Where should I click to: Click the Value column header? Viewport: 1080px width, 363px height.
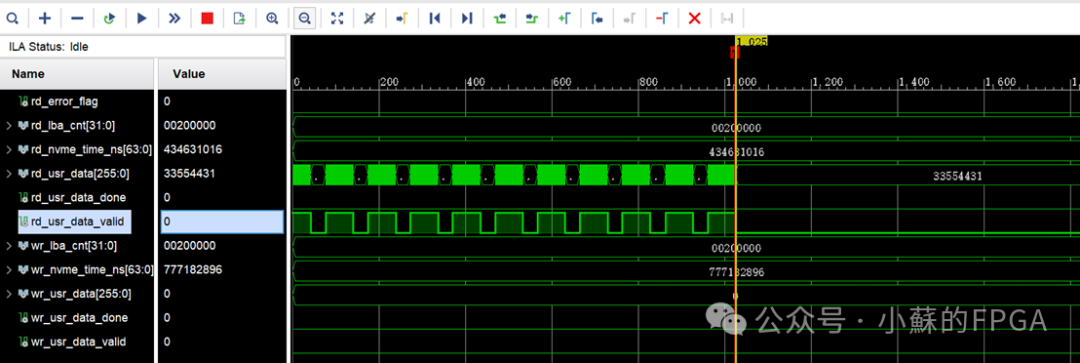189,74
